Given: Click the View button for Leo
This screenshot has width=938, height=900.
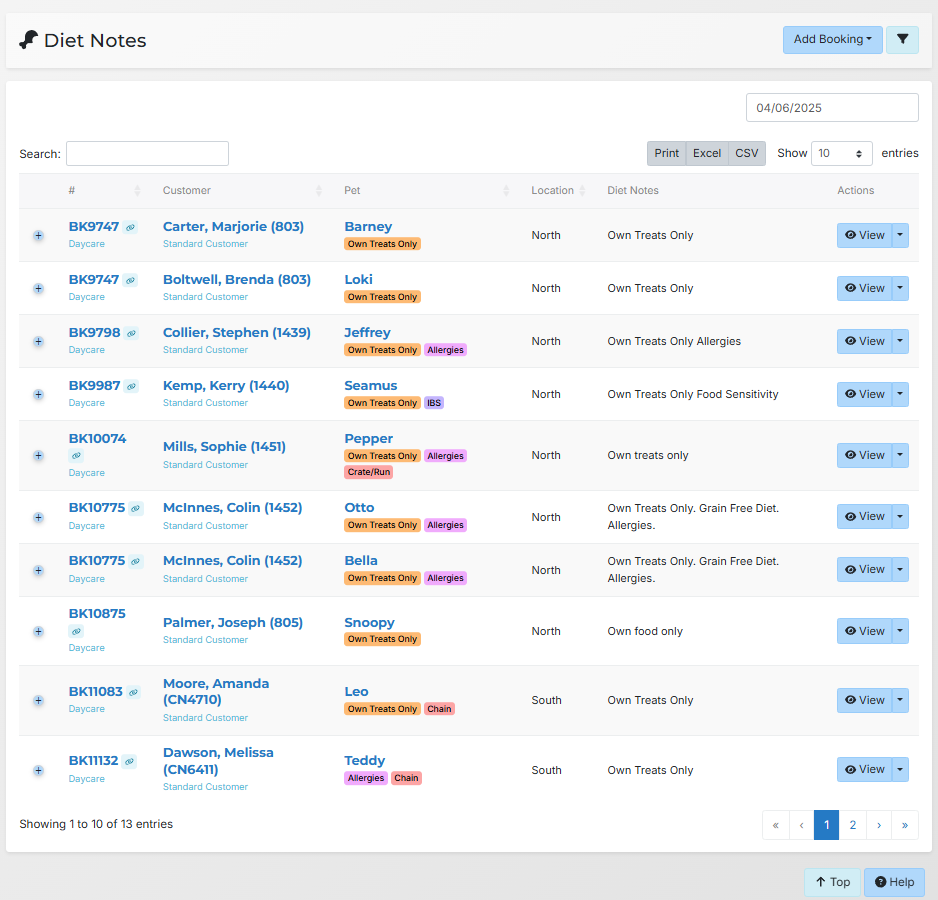Looking at the screenshot, I should [864, 700].
